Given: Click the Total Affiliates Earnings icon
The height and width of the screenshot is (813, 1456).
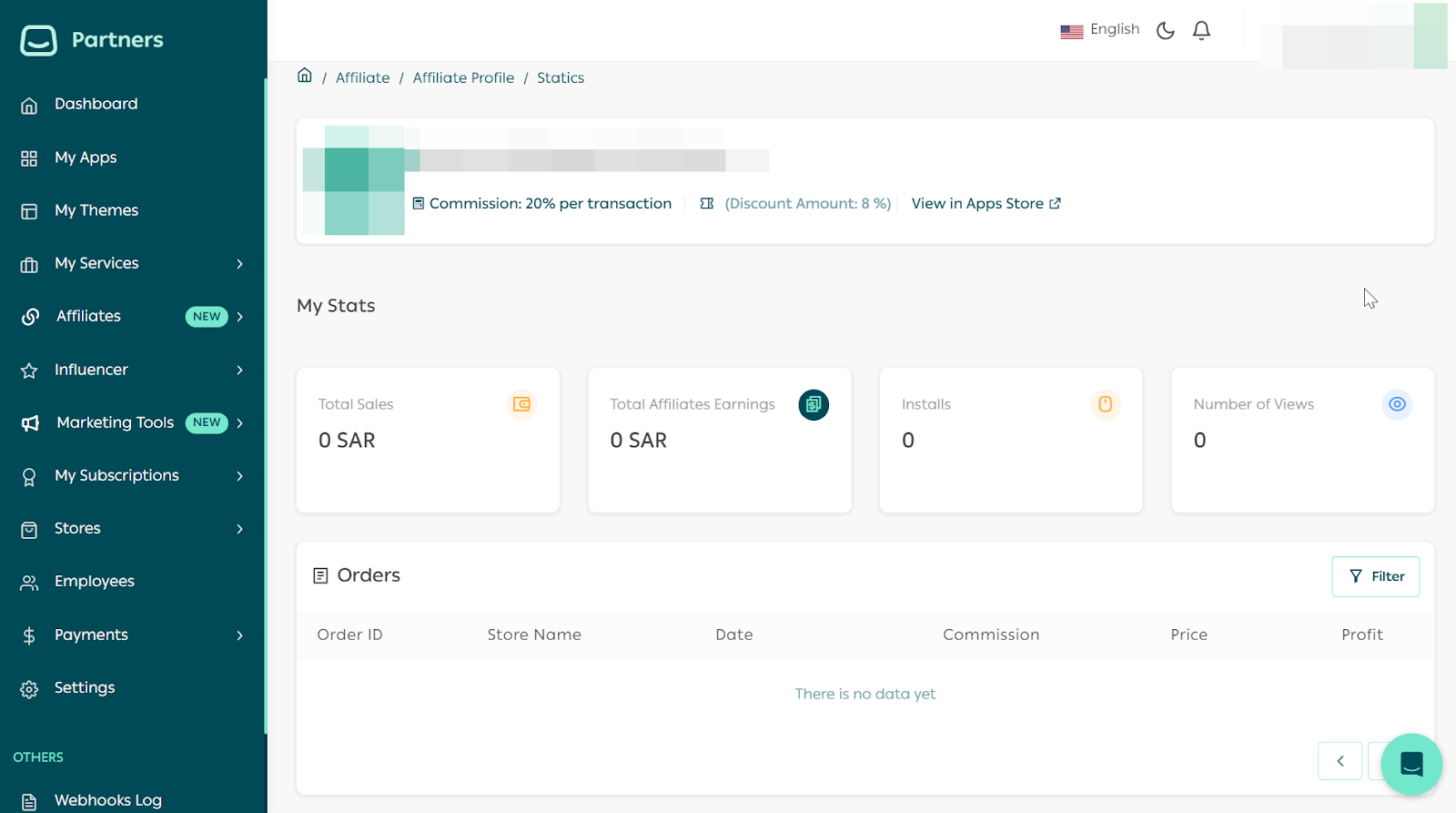Looking at the screenshot, I should pos(813,405).
